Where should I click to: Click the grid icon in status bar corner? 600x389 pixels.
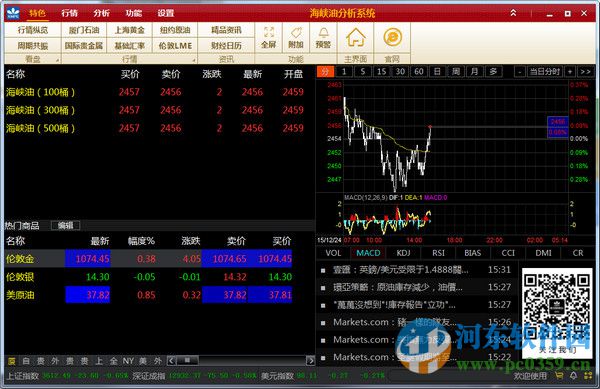tap(588, 376)
